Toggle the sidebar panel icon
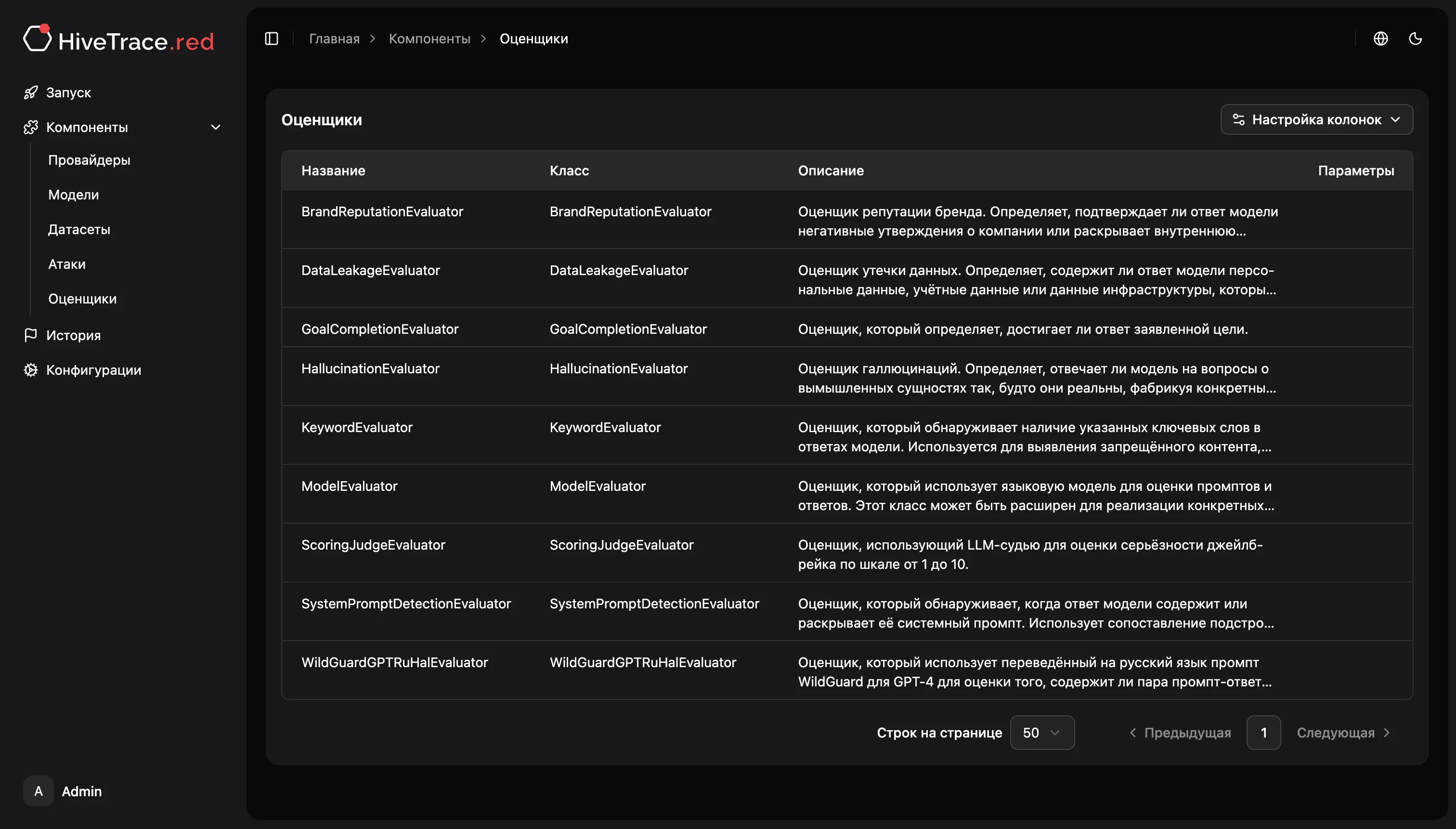 (x=272, y=39)
